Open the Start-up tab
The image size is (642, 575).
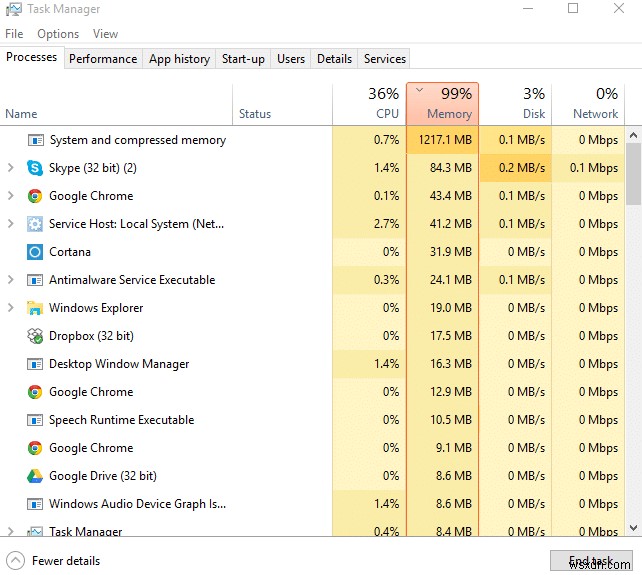pyautogui.click(x=243, y=59)
